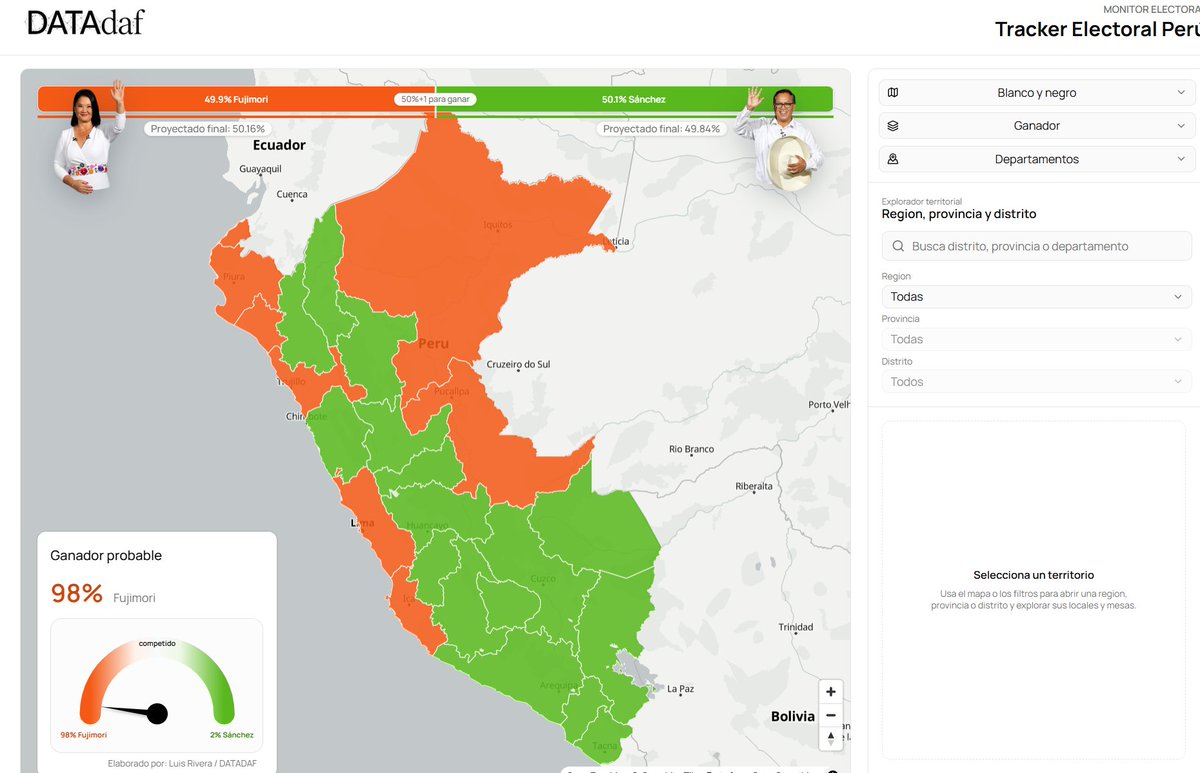Click the search magnifier icon in territory search
Viewport: 1200px width, 773px height.
pos(898,246)
